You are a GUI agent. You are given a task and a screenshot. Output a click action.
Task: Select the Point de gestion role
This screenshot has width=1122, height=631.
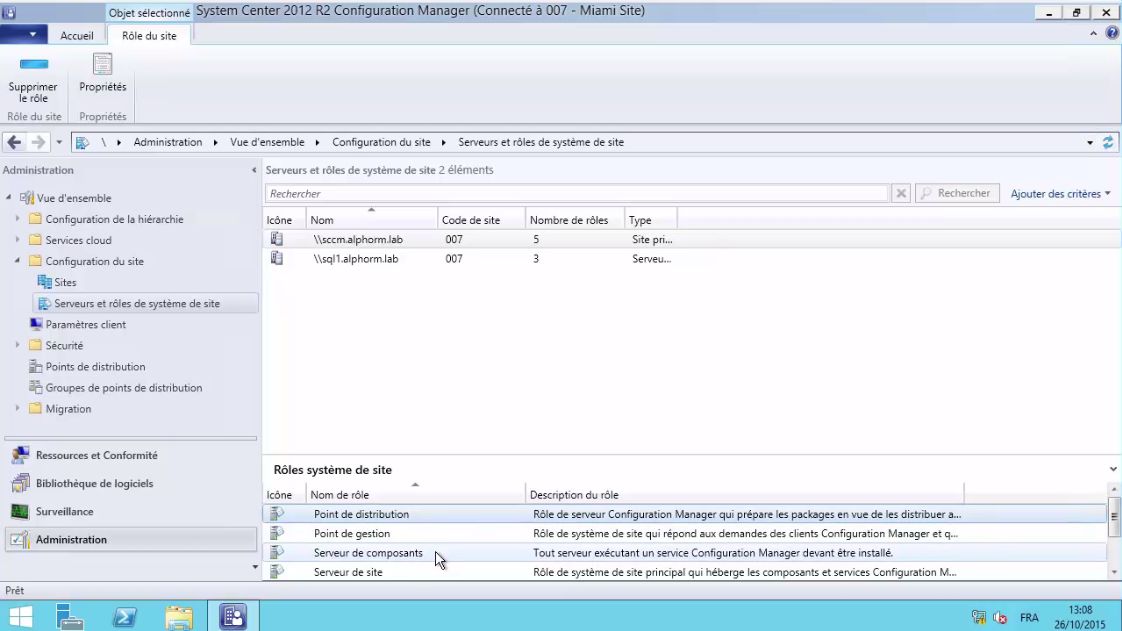click(x=685, y=534)
